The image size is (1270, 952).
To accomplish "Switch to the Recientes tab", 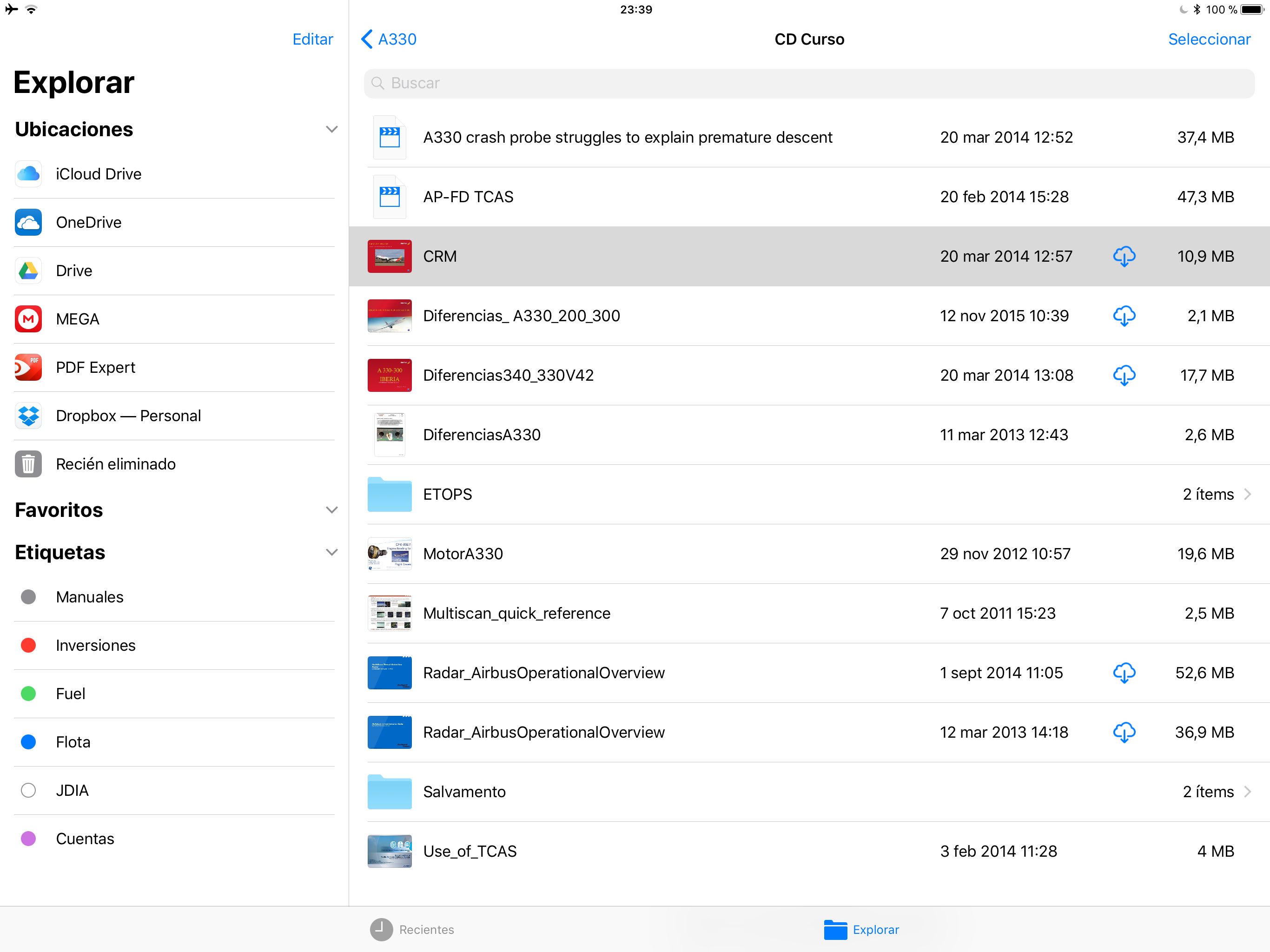I will 412,929.
